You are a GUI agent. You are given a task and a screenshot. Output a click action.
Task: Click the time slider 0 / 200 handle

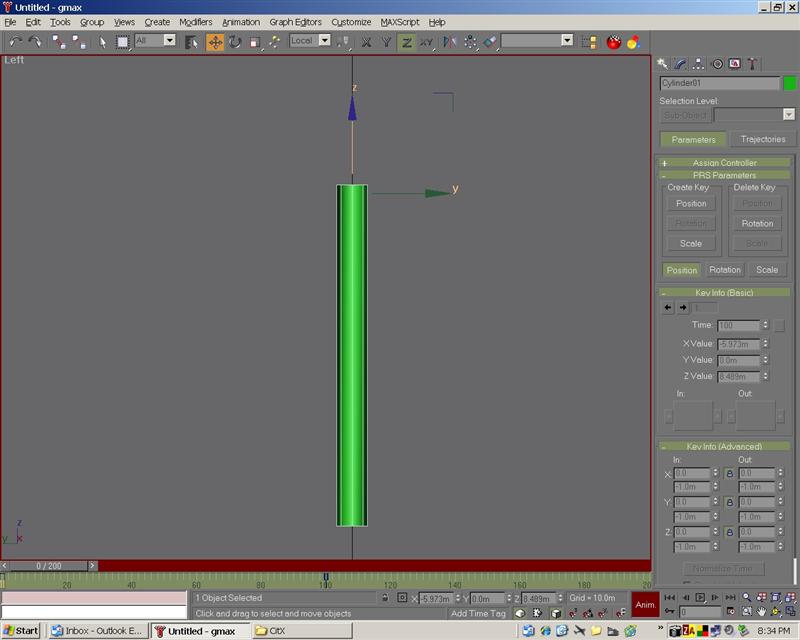[49, 566]
